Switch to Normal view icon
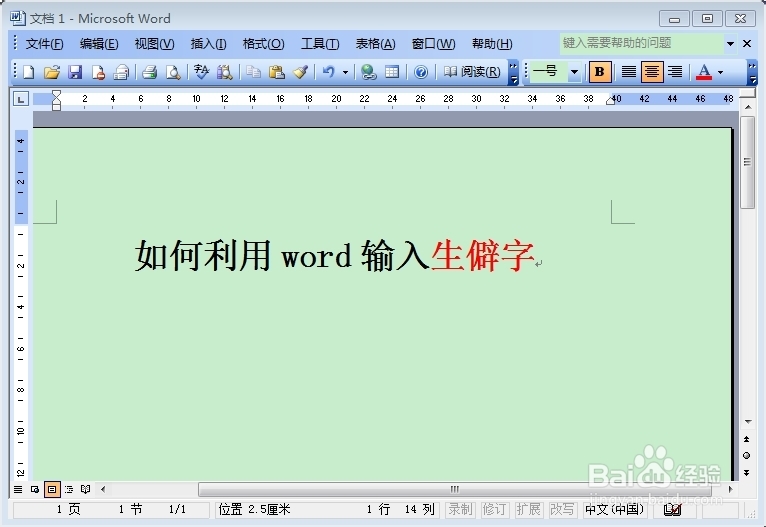766x527 pixels. click(x=18, y=489)
